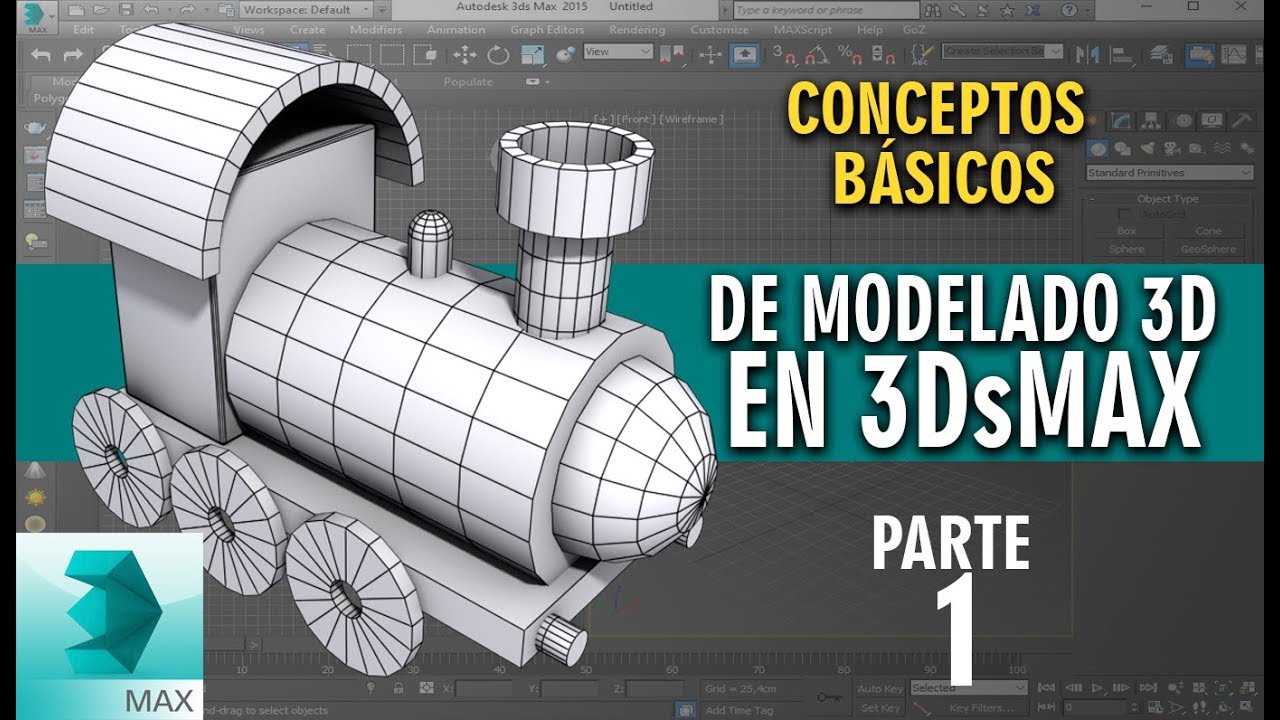Toggle the AutoGrid checkbox

(1125, 214)
